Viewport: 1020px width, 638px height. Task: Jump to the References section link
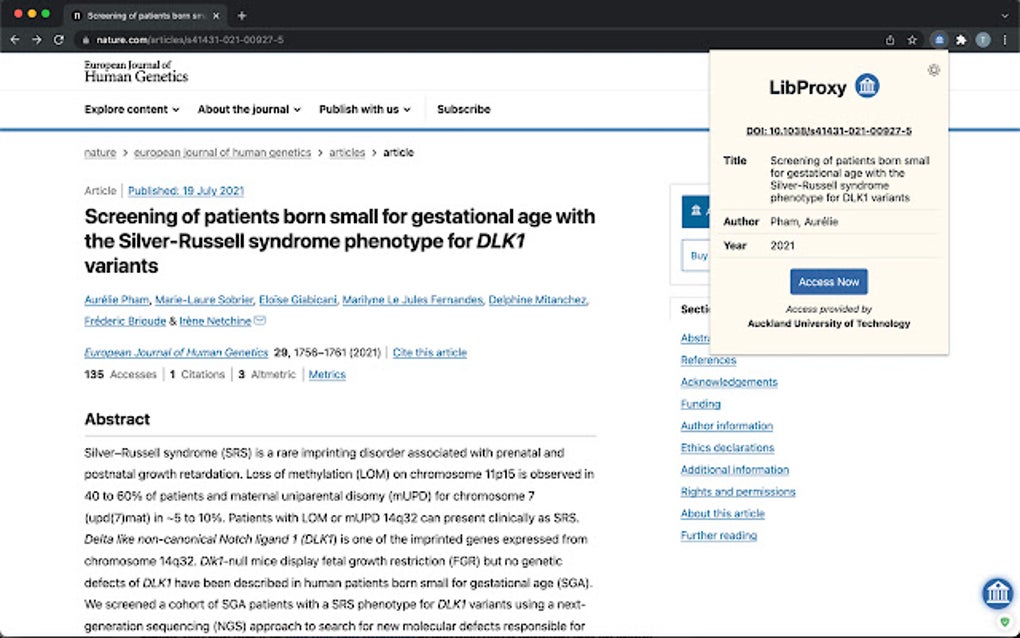(708, 360)
